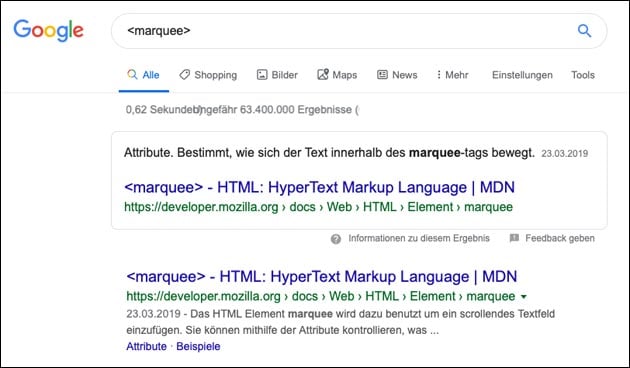This screenshot has height=368, width=630.
Task: Open the Beispiele sitelink
Action: [198, 346]
